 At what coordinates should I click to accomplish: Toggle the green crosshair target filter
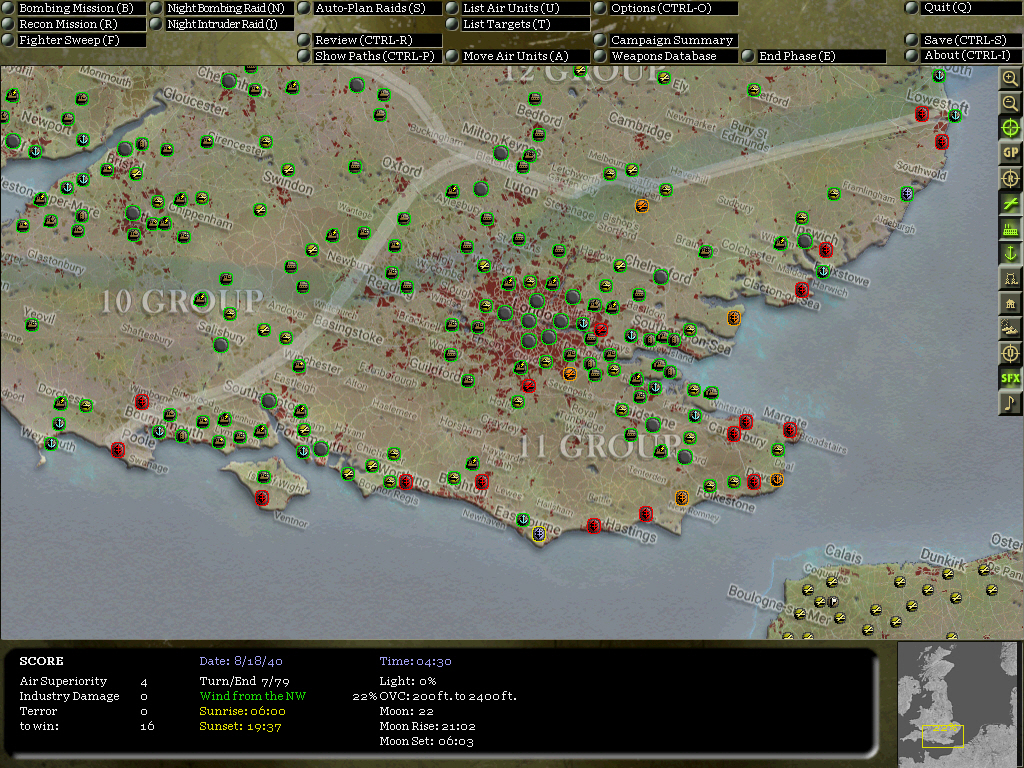1010,128
